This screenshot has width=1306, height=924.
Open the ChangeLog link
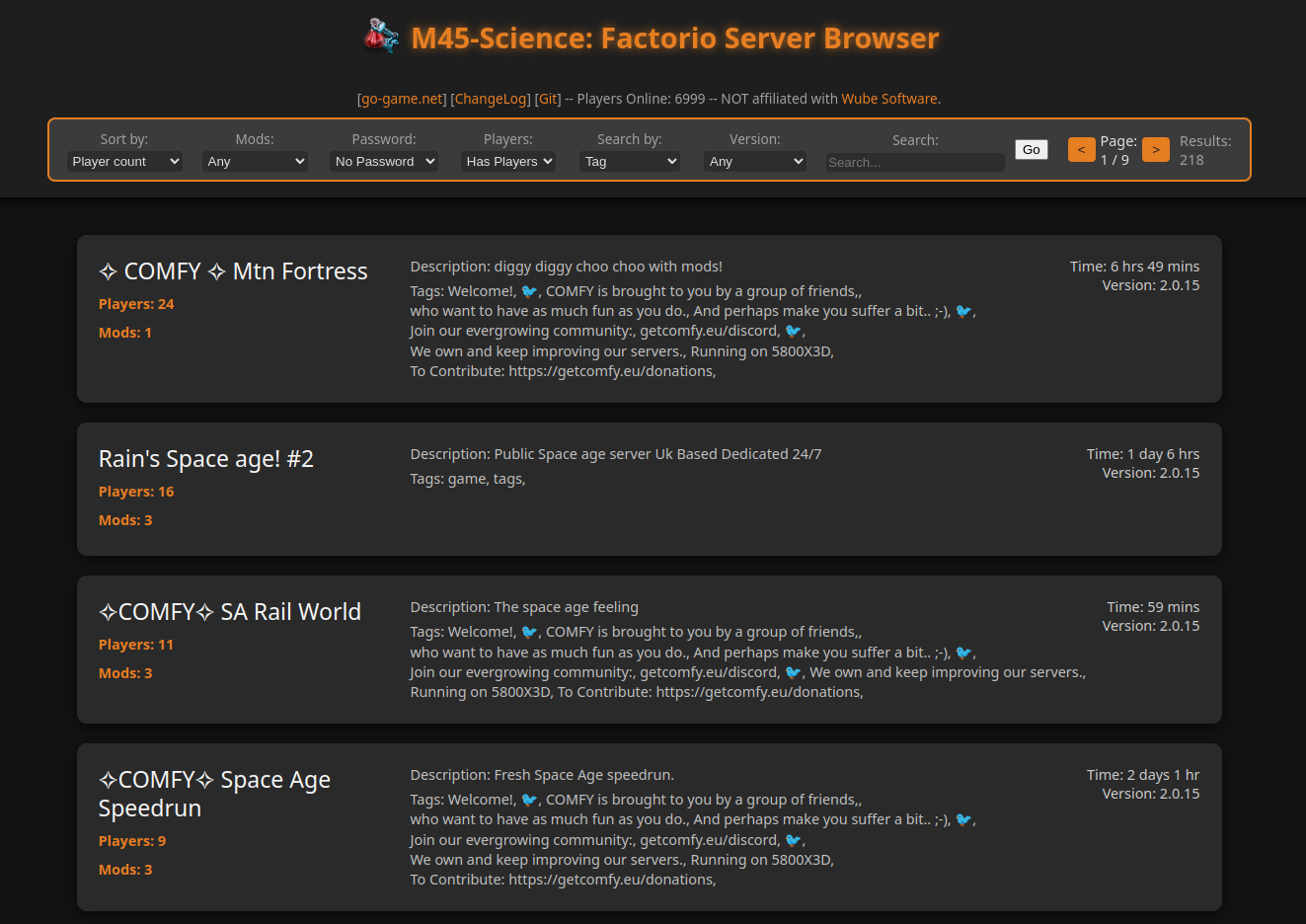(x=491, y=99)
